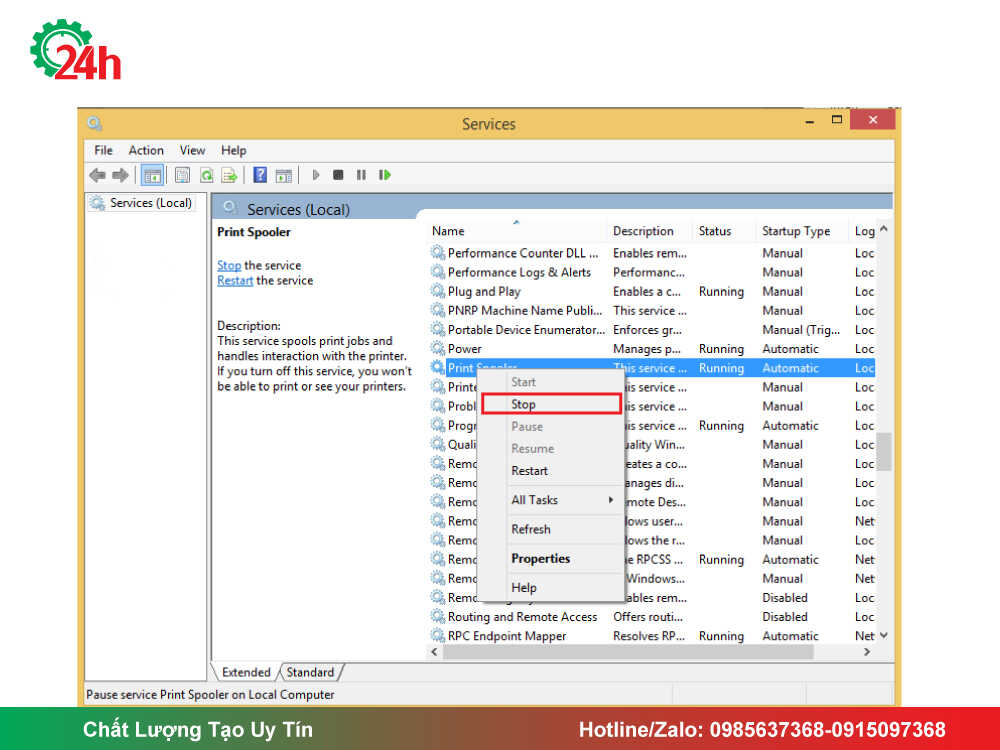
Task: Click the Restart the service link
Action: pyautogui.click(x=235, y=281)
